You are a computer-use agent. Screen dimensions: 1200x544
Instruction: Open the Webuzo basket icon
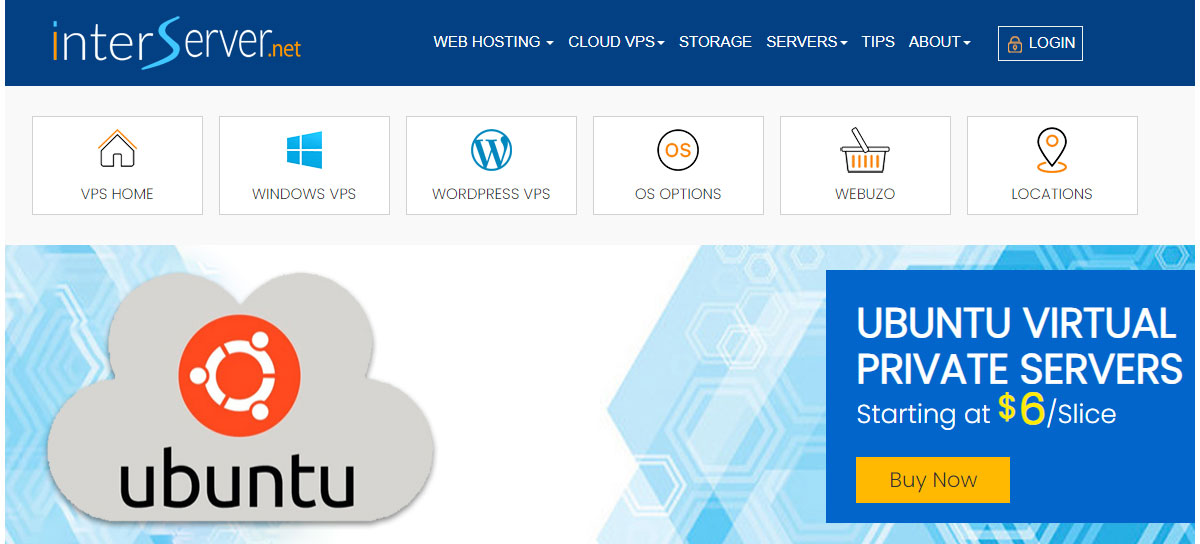(x=865, y=150)
